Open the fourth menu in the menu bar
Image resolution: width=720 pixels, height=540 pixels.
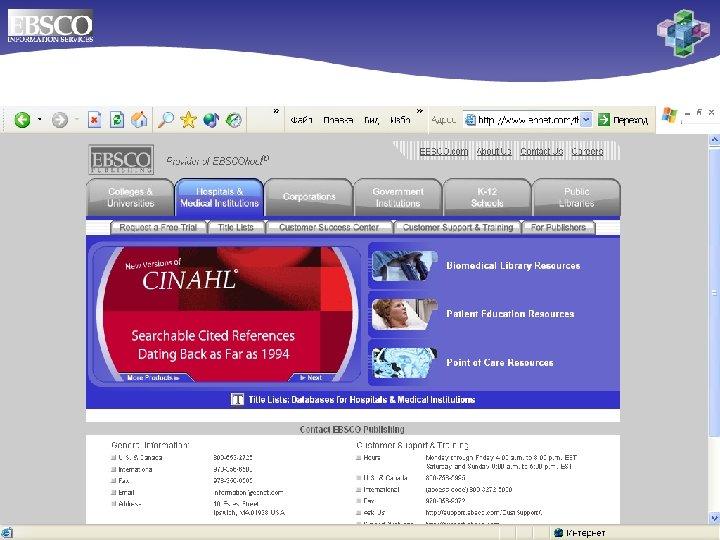[399, 120]
